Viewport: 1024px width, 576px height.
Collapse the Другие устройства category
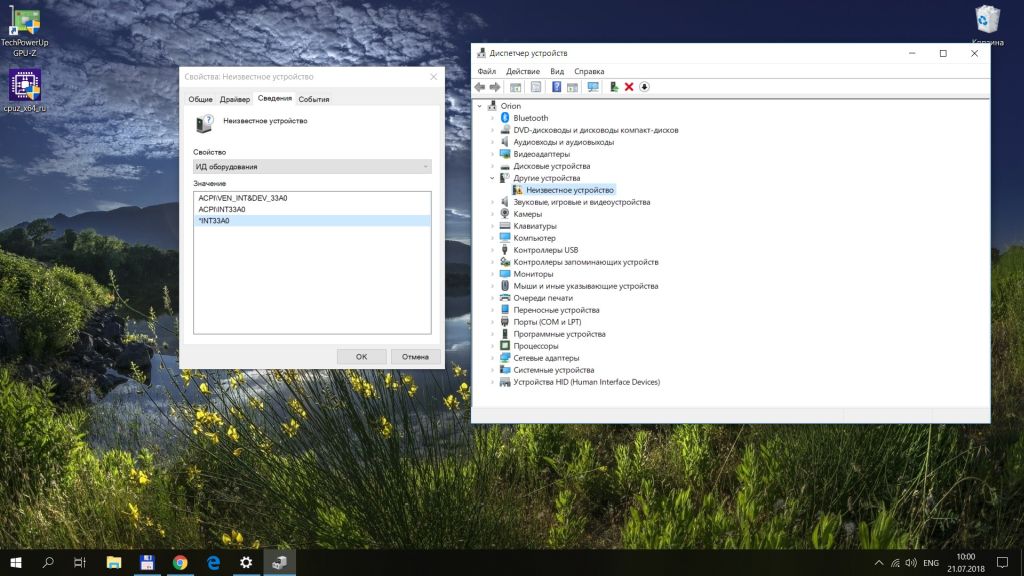[492, 178]
